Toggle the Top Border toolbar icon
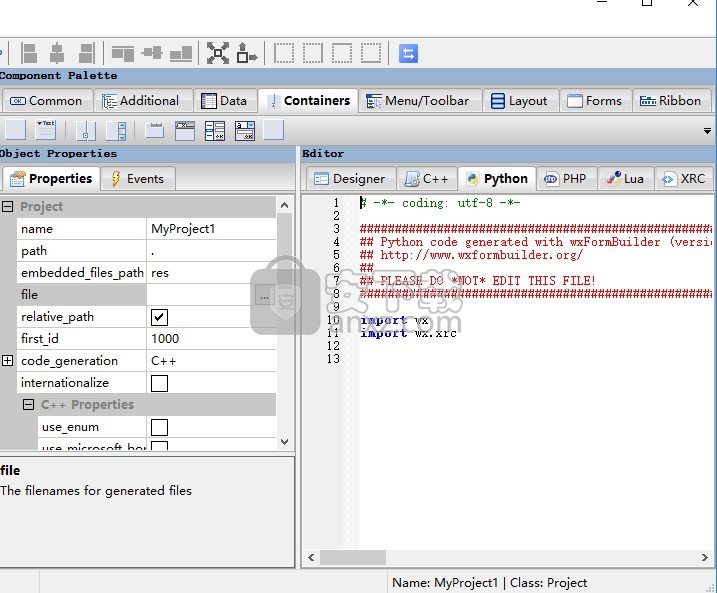The image size is (717, 593). coord(342,53)
